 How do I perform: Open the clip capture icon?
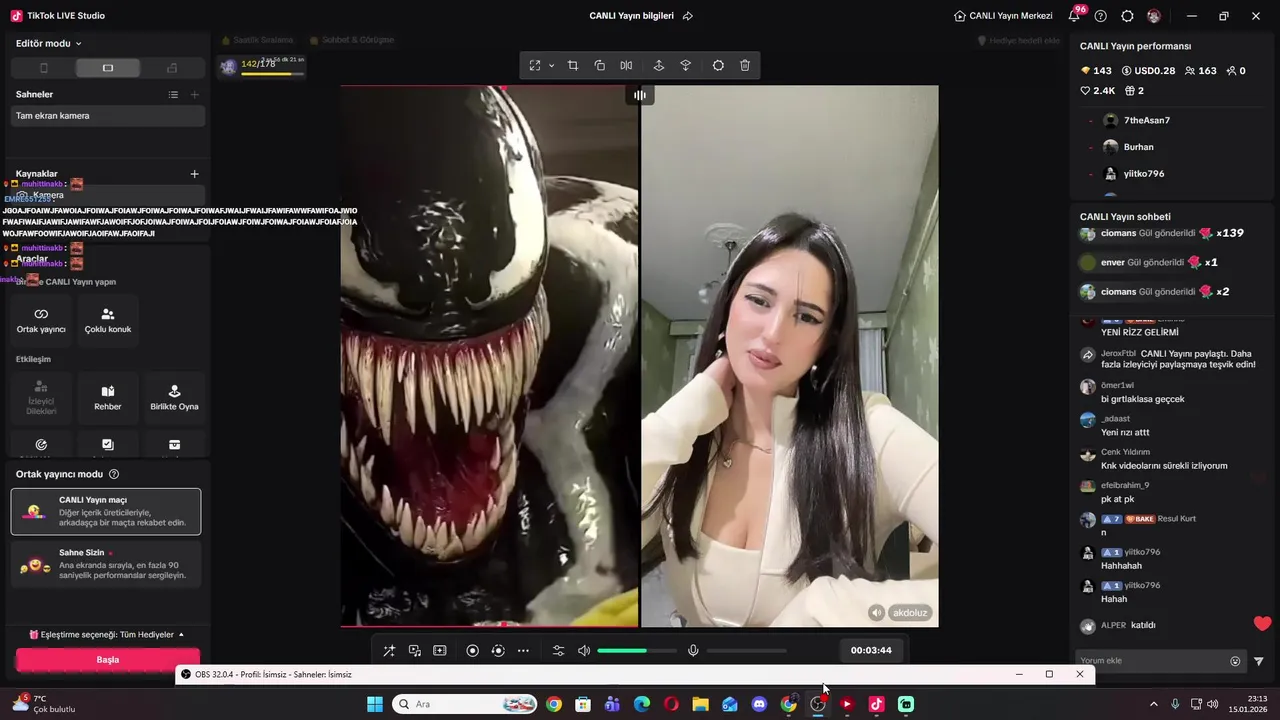(440, 651)
